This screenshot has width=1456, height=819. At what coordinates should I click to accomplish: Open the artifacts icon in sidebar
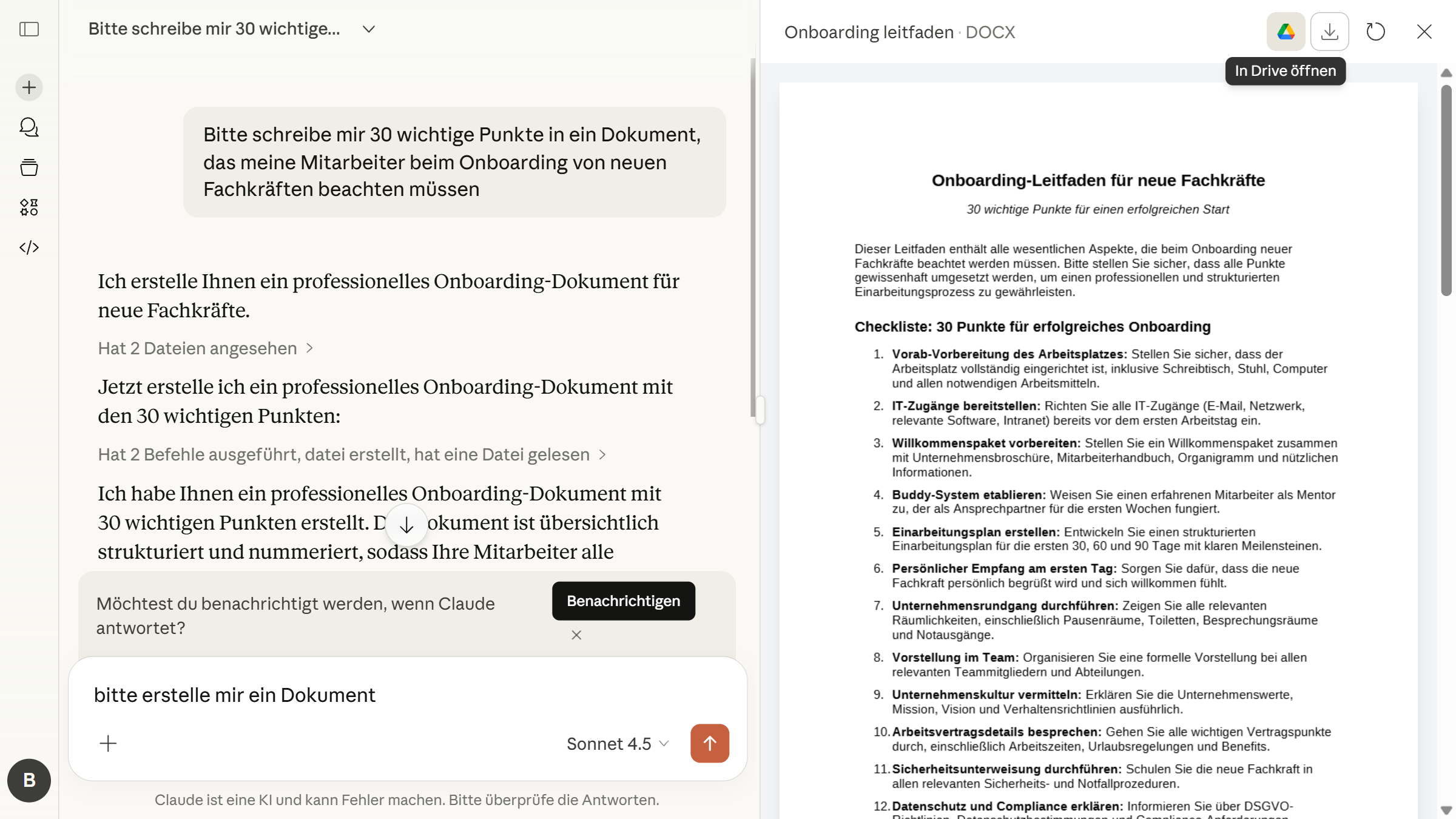pos(29,207)
